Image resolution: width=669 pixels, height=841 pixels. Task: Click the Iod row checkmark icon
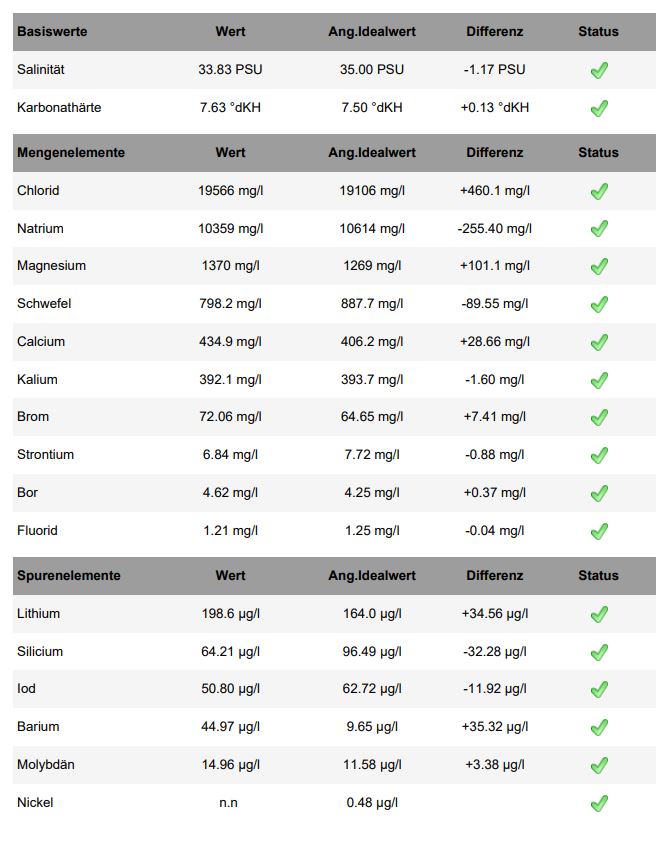tap(599, 690)
